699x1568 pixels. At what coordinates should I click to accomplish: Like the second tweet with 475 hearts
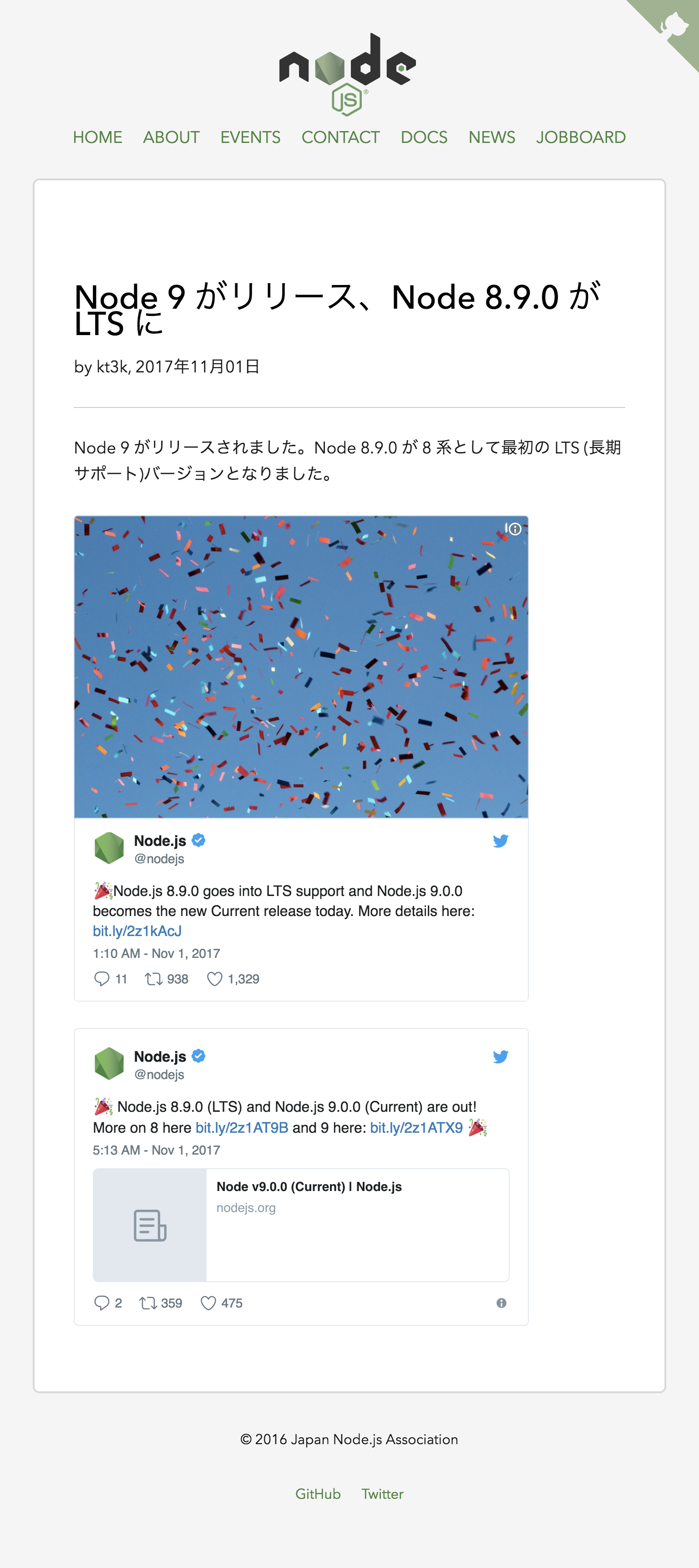point(208,1303)
